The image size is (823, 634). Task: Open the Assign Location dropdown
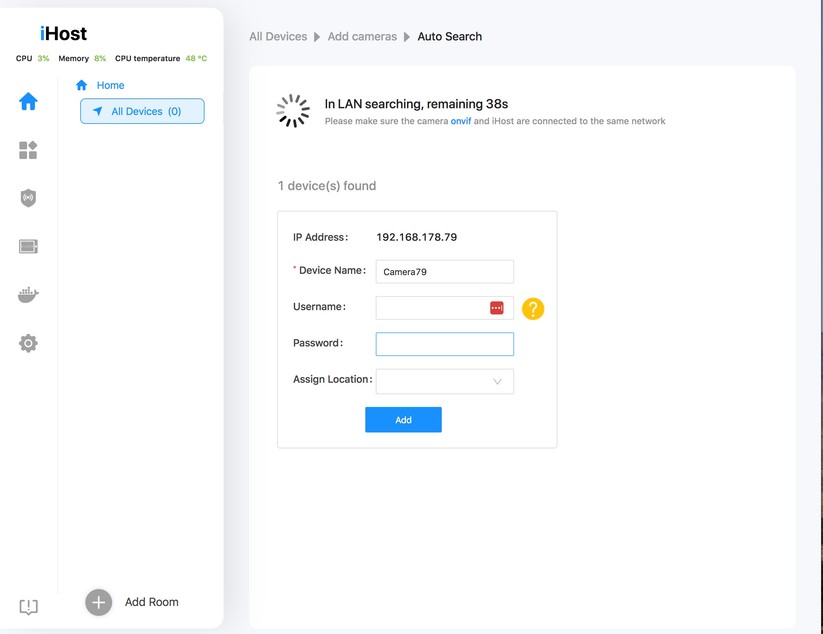coord(444,381)
